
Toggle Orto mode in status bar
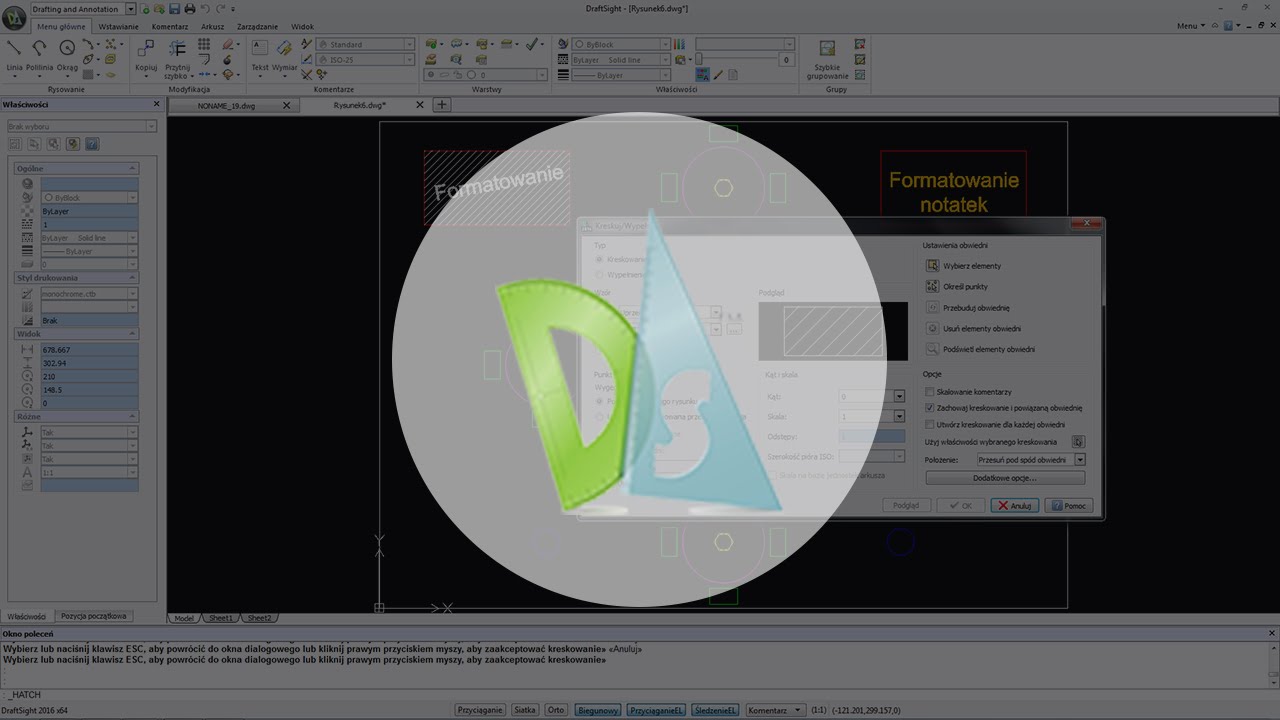click(556, 710)
